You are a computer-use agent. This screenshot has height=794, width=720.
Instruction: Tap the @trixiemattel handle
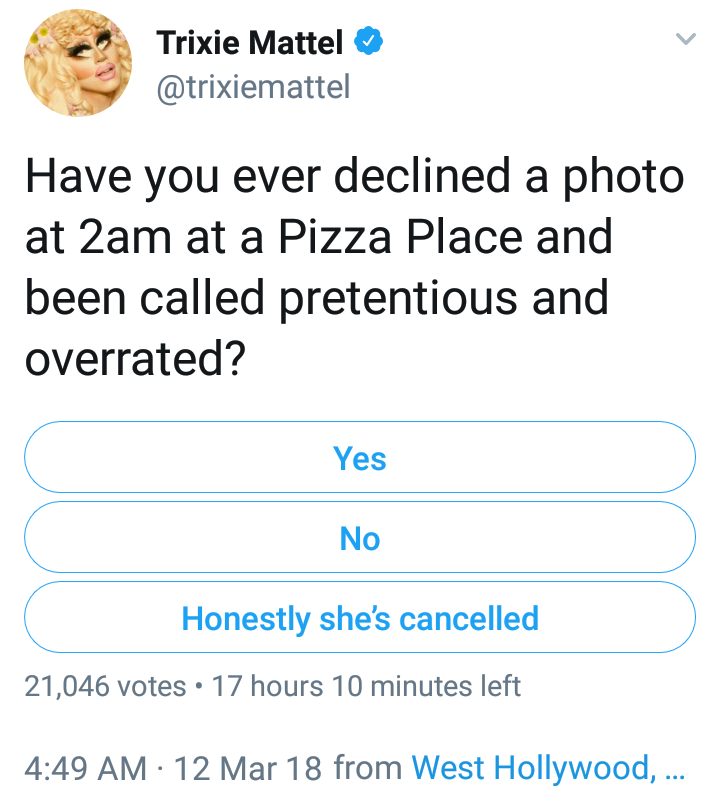click(253, 88)
